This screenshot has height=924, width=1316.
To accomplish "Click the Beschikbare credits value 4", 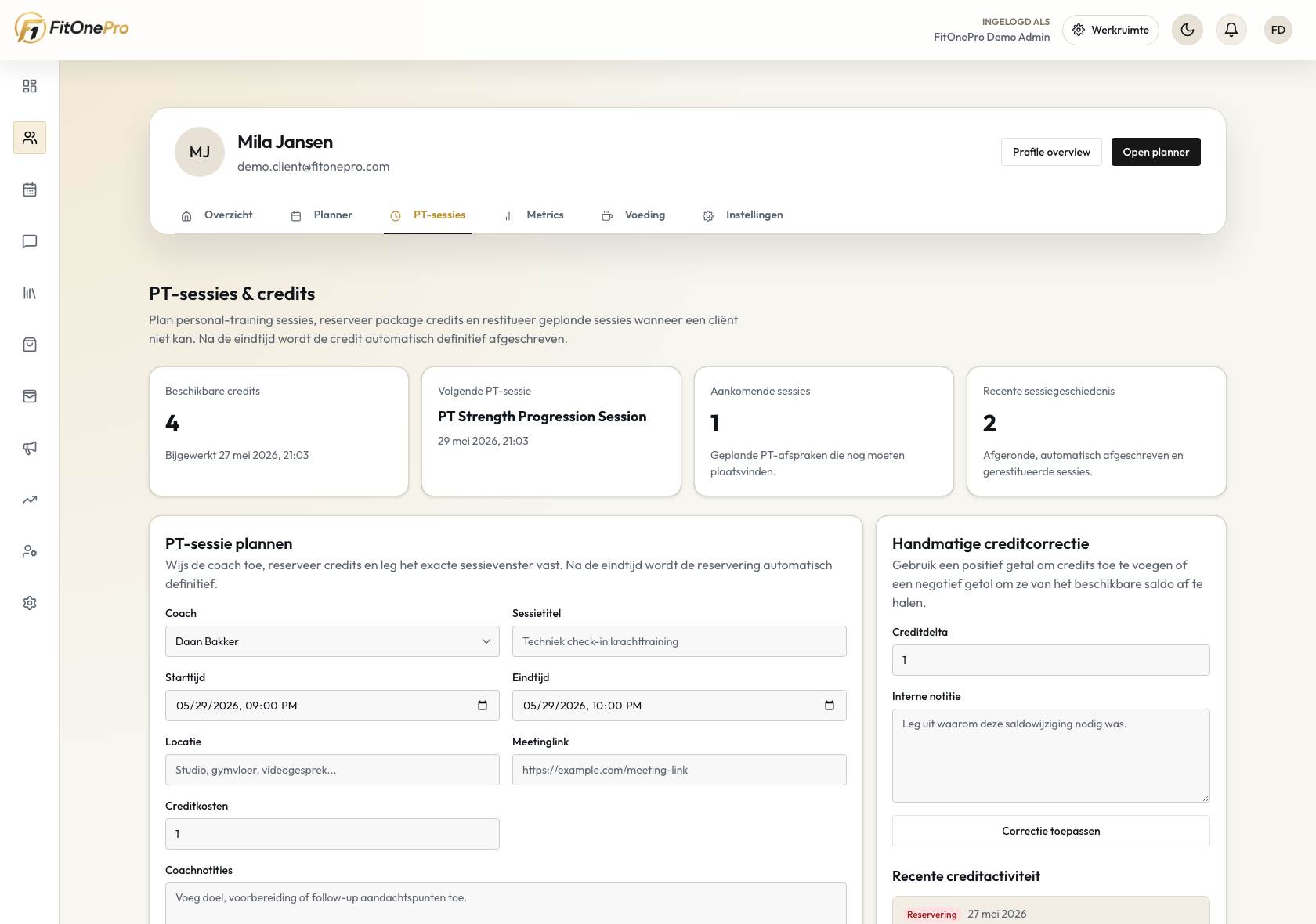I will 172,424.
